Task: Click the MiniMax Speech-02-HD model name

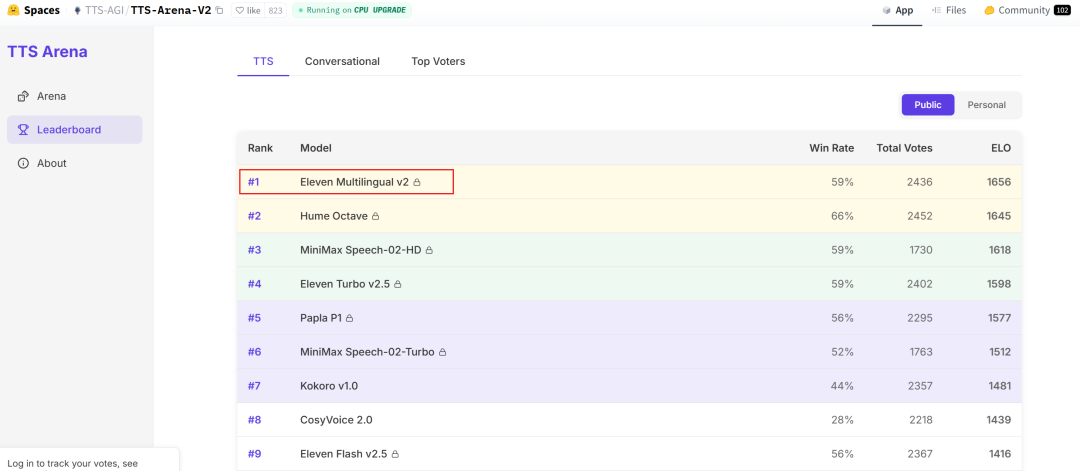Action: tap(361, 250)
